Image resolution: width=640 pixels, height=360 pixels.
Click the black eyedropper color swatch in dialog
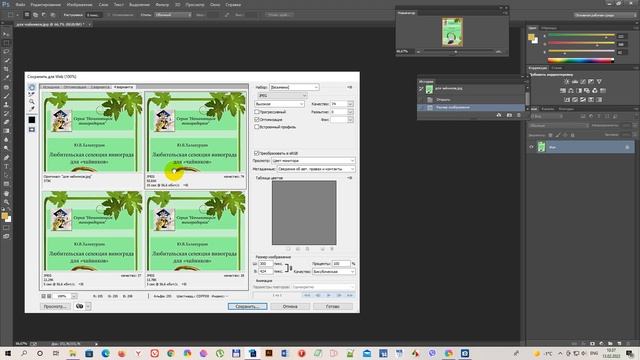tap(32, 120)
